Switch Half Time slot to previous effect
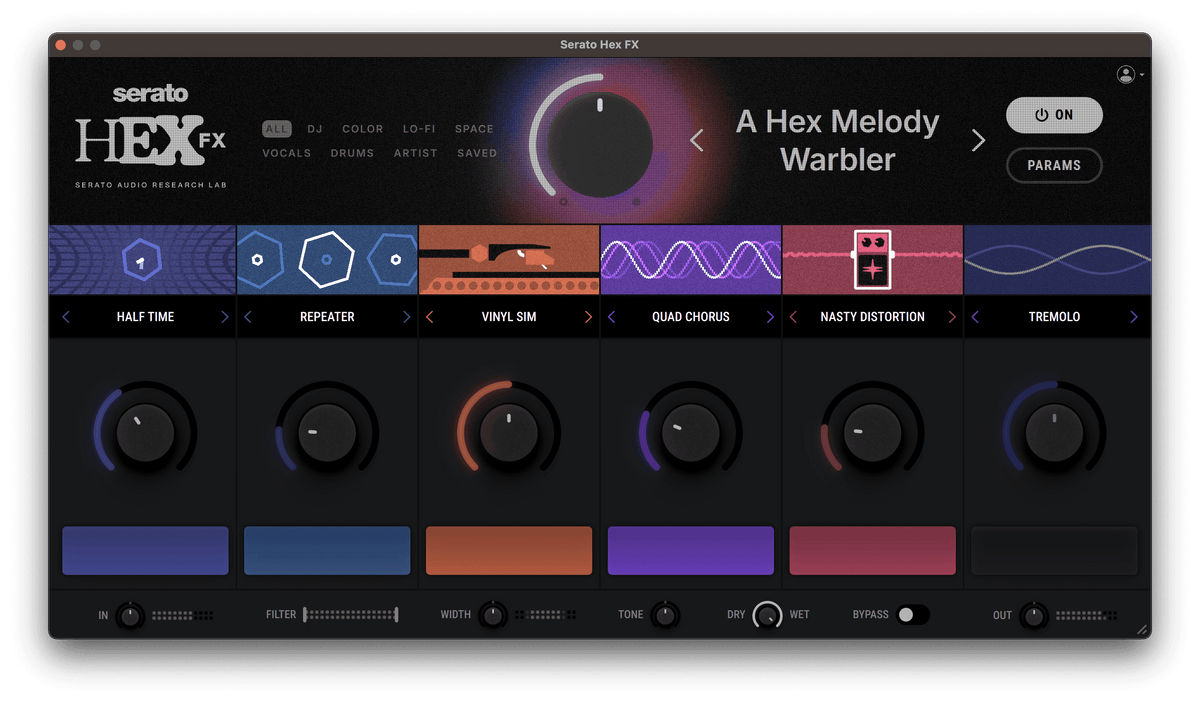Image resolution: width=1200 pixels, height=703 pixels. coord(66,317)
